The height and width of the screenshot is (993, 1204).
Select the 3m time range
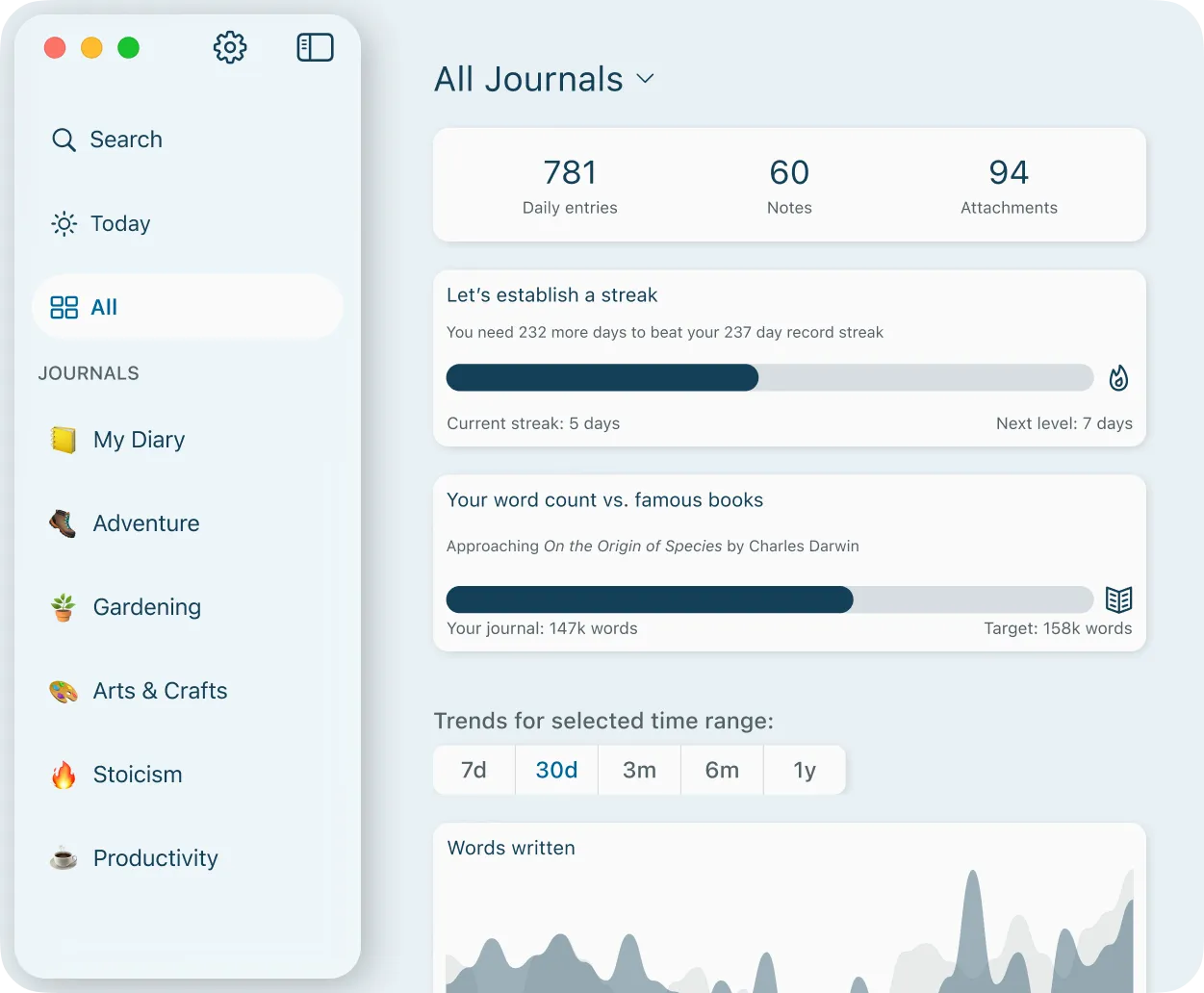[639, 770]
